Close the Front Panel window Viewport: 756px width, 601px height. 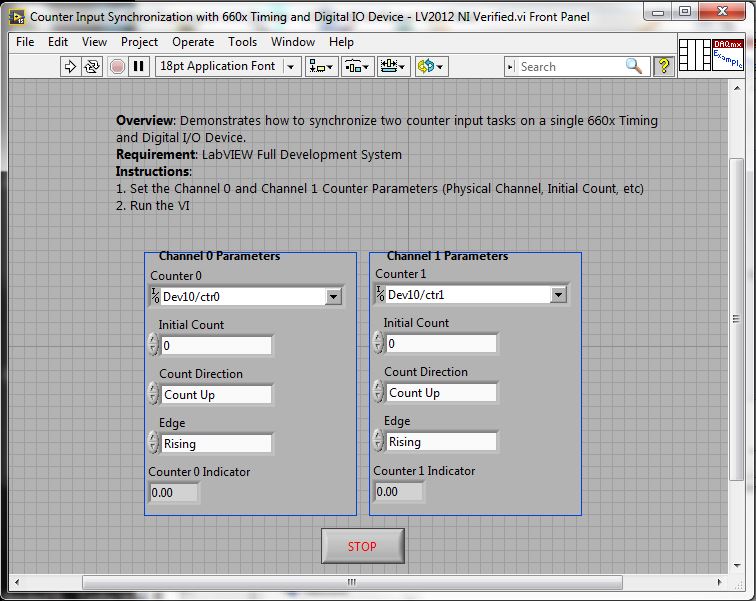(x=722, y=12)
